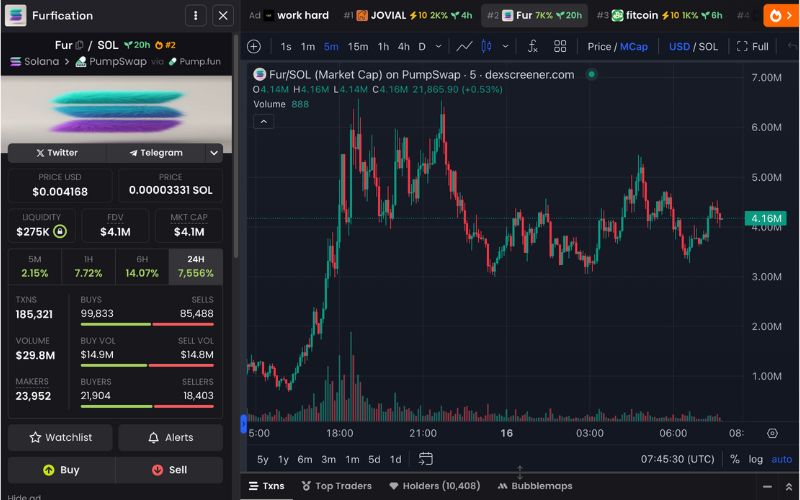Switch chart denomination to SOL
The height and width of the screenshot is (500, 800).
click(x=708, y=46)
